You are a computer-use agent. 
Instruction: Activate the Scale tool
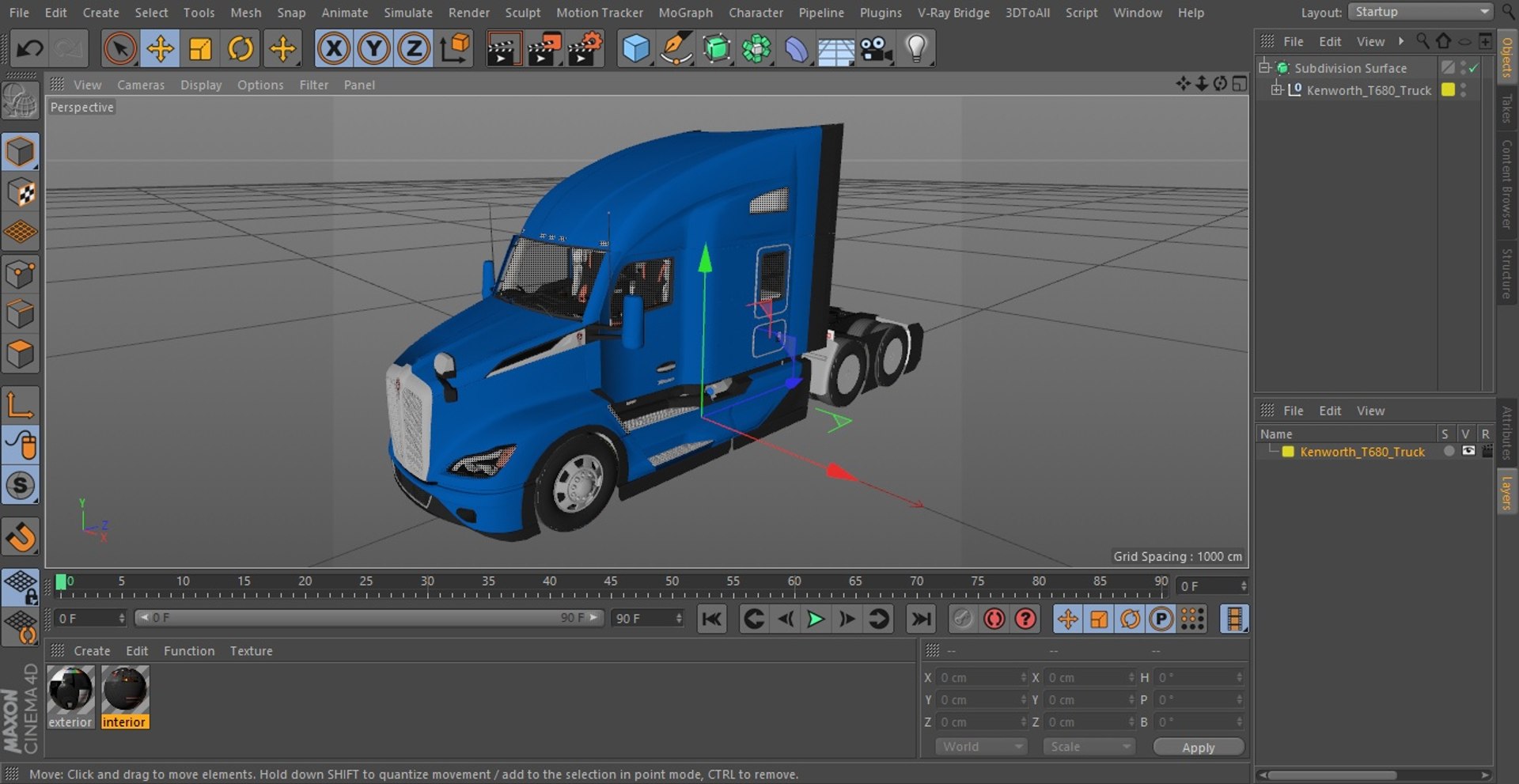200,49
